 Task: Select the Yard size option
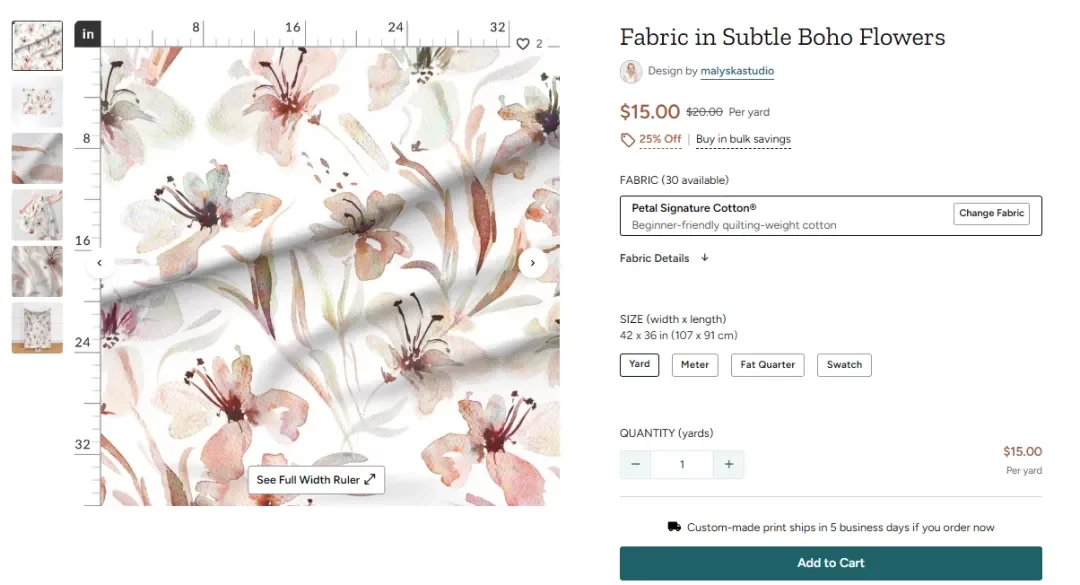pyautogui.click(x=640, y=365)
